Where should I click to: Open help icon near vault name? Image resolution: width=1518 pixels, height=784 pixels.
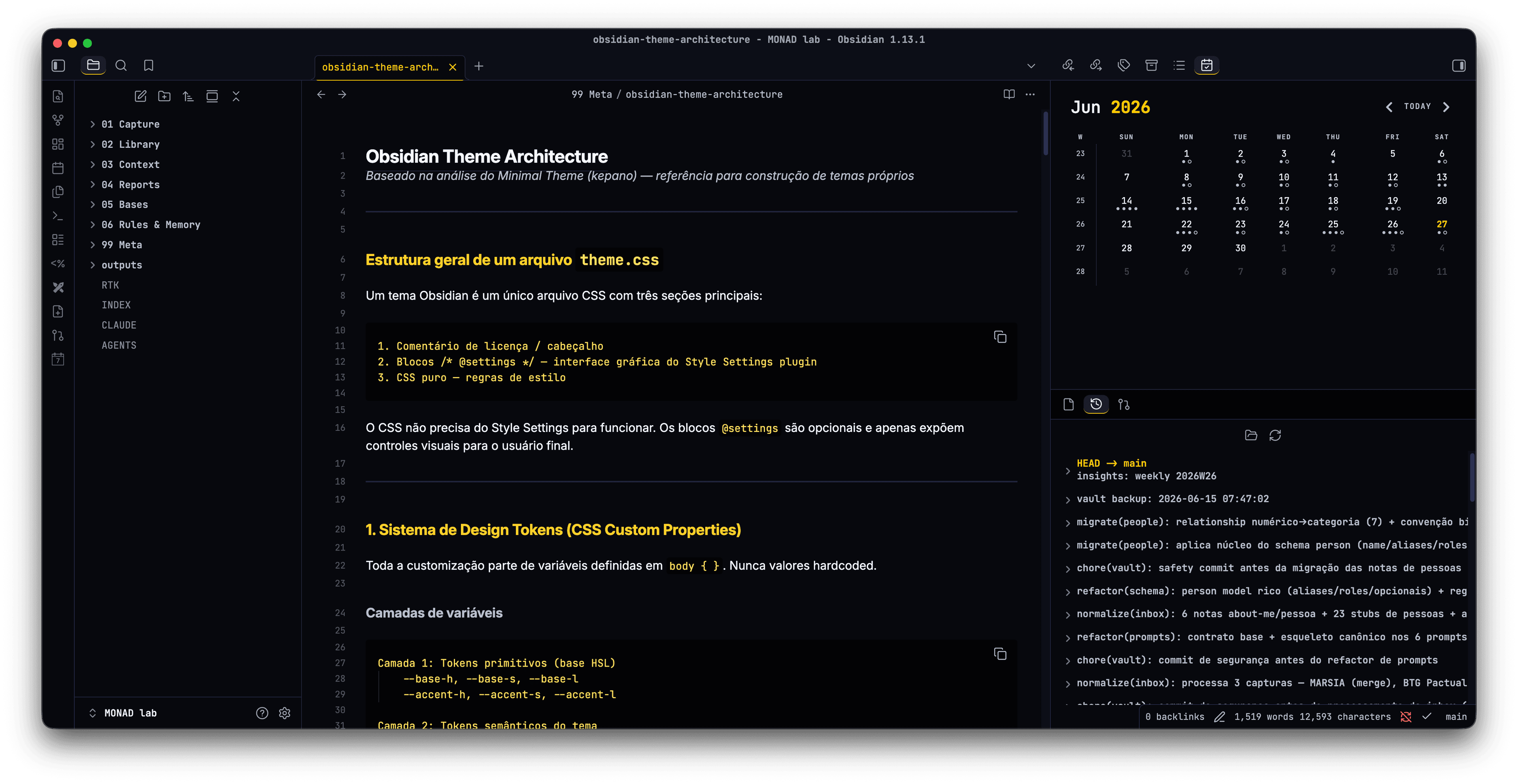tap(262, 713)
